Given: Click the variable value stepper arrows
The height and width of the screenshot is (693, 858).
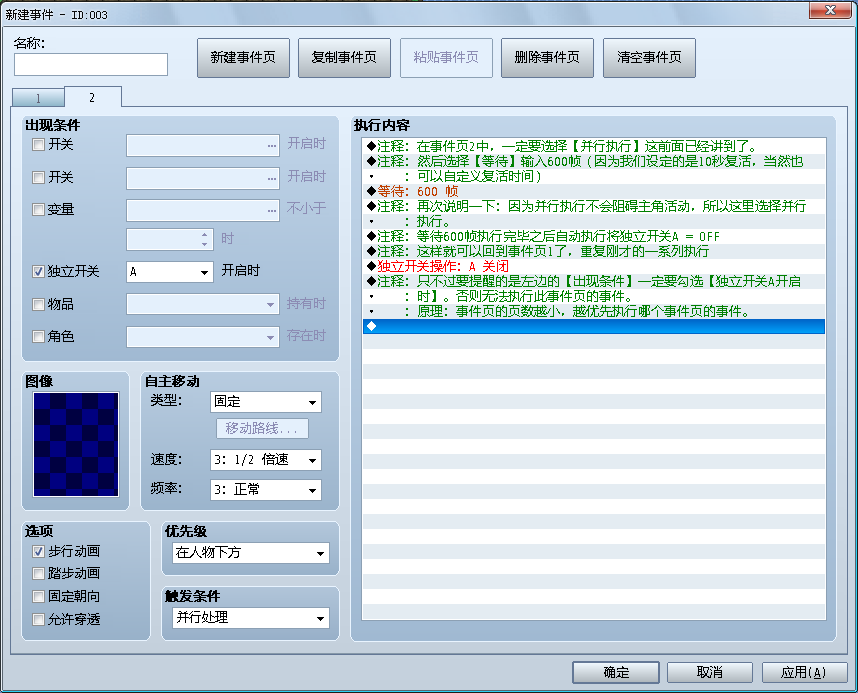Looking at the screenshot, I should (x=204, y=239).
